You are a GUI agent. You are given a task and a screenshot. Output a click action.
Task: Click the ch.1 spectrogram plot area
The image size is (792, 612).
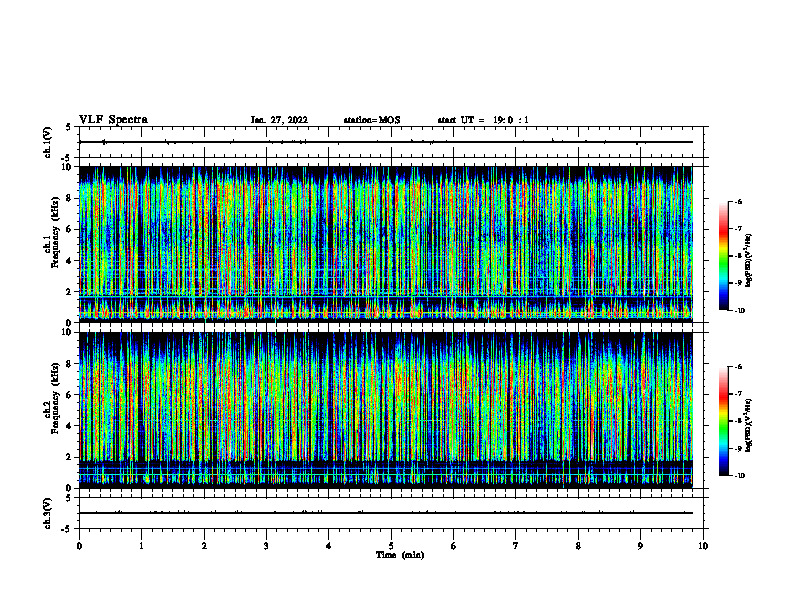(x=385, y=244)
